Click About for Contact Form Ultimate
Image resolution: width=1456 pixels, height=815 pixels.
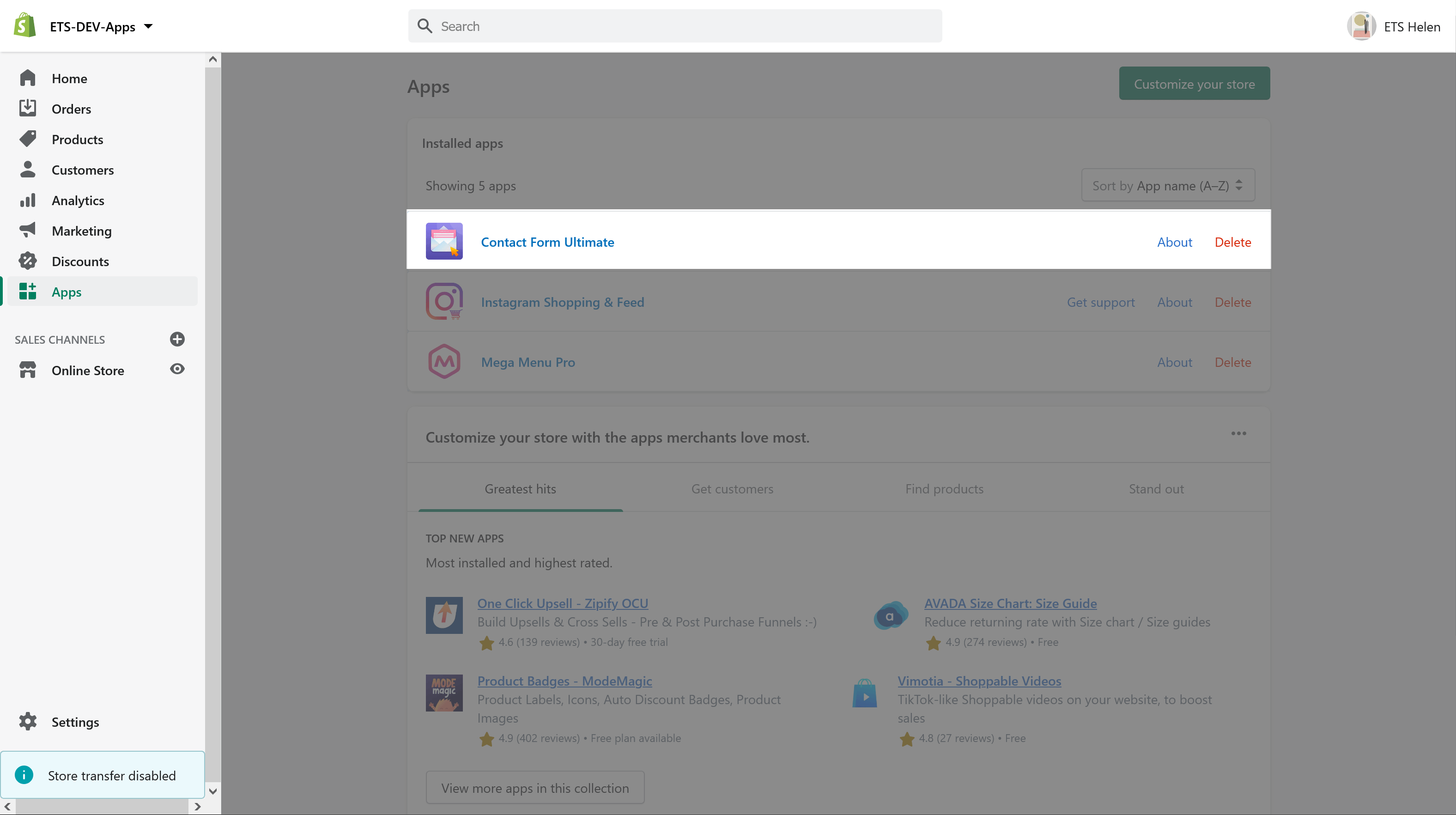tap(1175, 242)
